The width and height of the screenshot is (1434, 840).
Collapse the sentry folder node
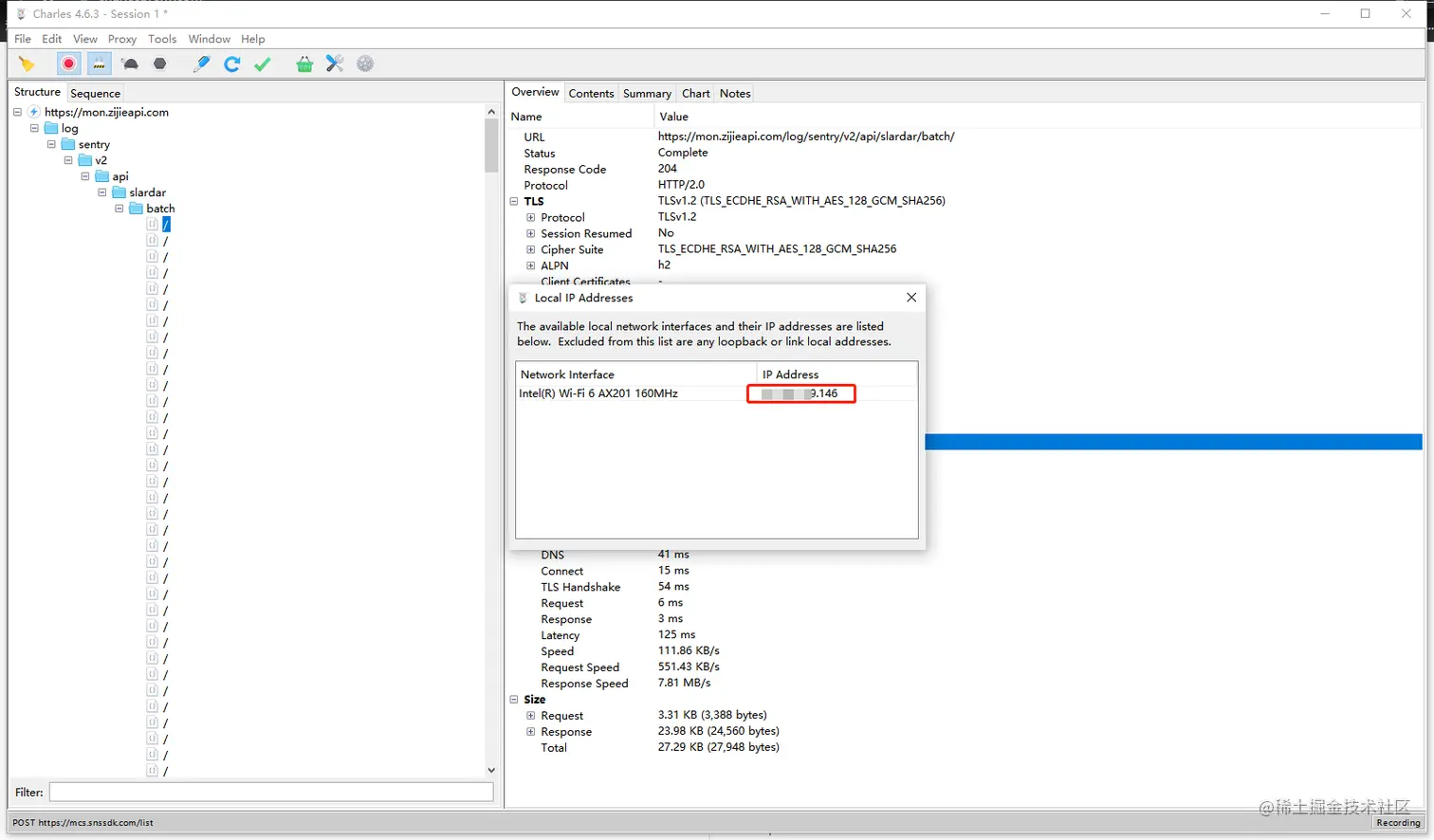(51, 144)
